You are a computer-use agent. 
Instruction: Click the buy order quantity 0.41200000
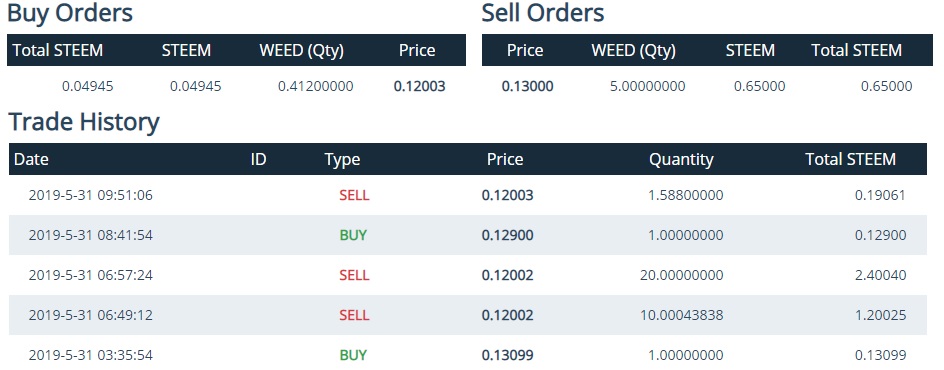click(315, 86)
